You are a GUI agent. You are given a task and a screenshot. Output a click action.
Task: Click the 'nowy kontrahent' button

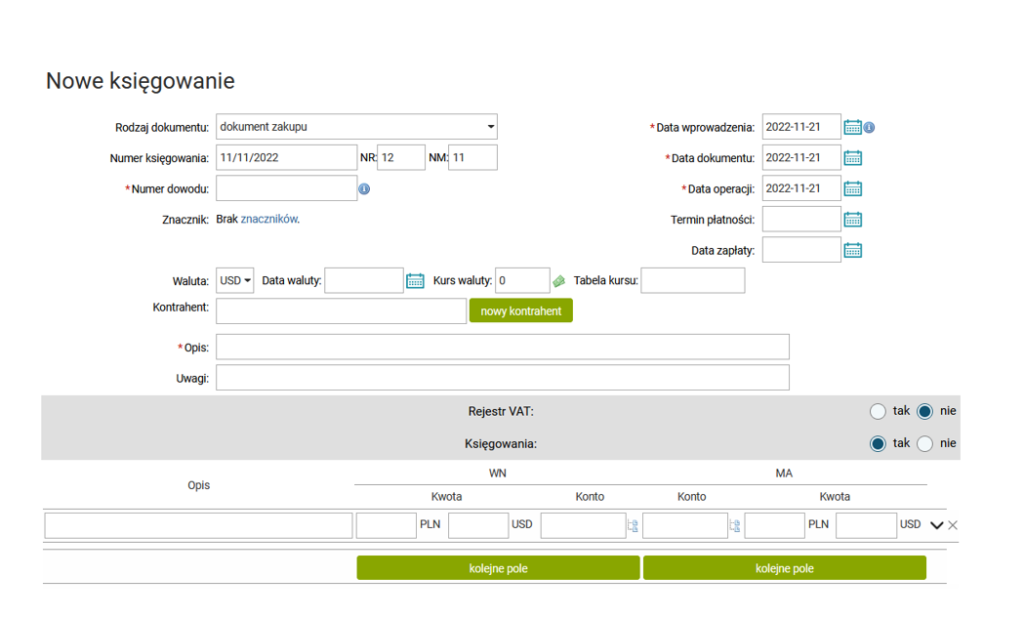coord(520,311)
